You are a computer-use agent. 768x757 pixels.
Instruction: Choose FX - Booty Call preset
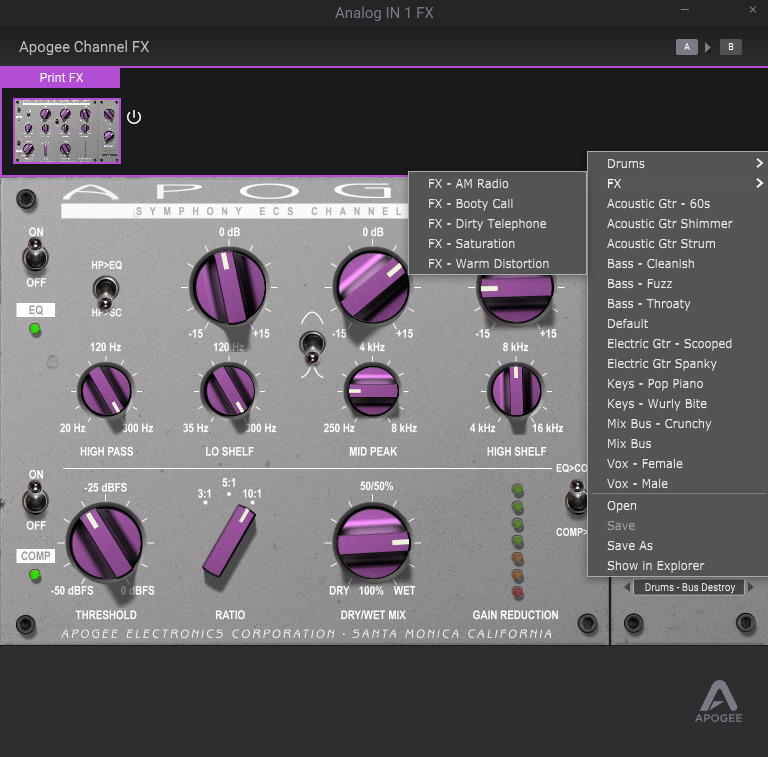point(497,204)
